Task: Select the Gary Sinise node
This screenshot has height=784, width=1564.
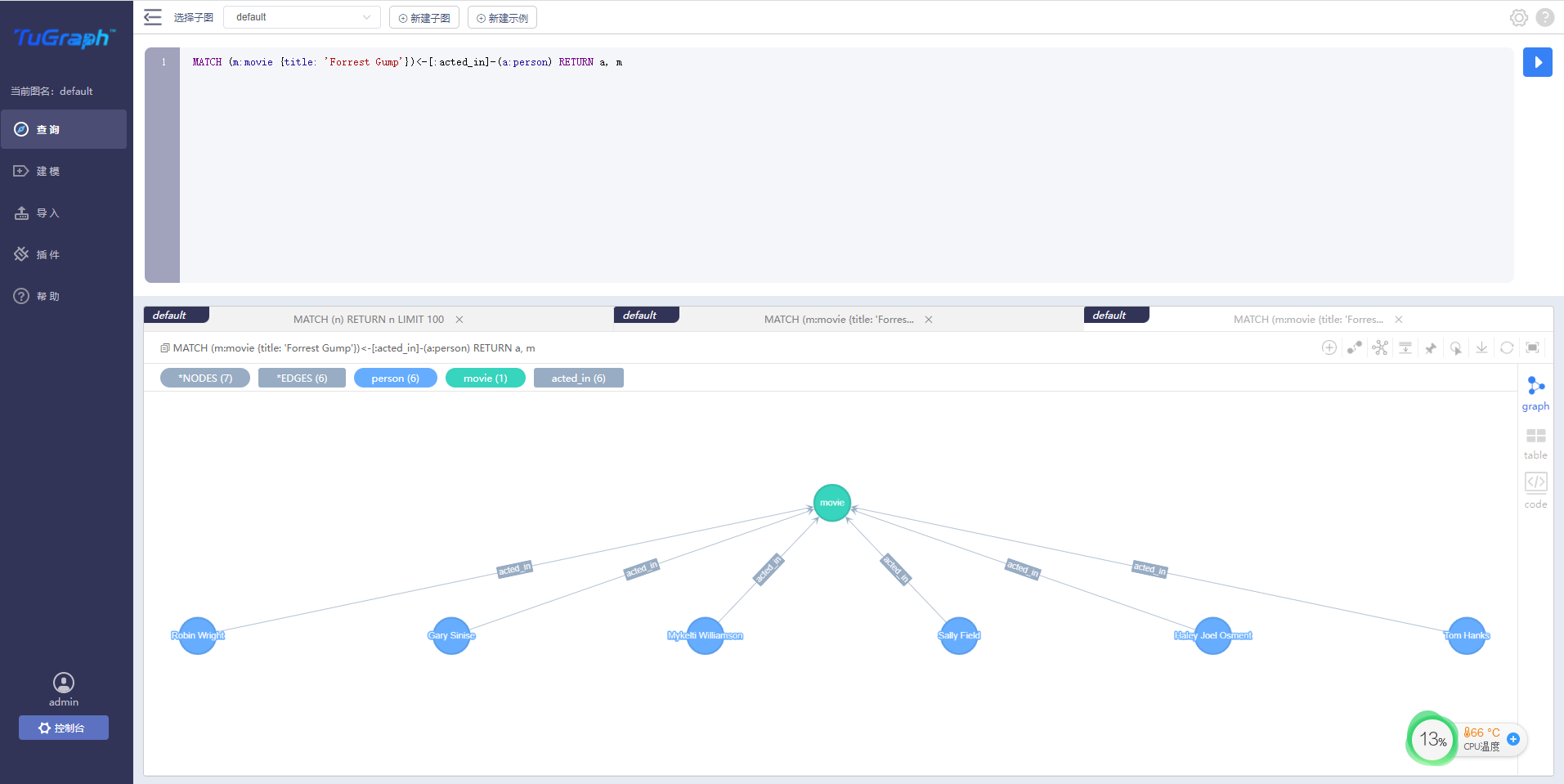Action: coord(451,635)
